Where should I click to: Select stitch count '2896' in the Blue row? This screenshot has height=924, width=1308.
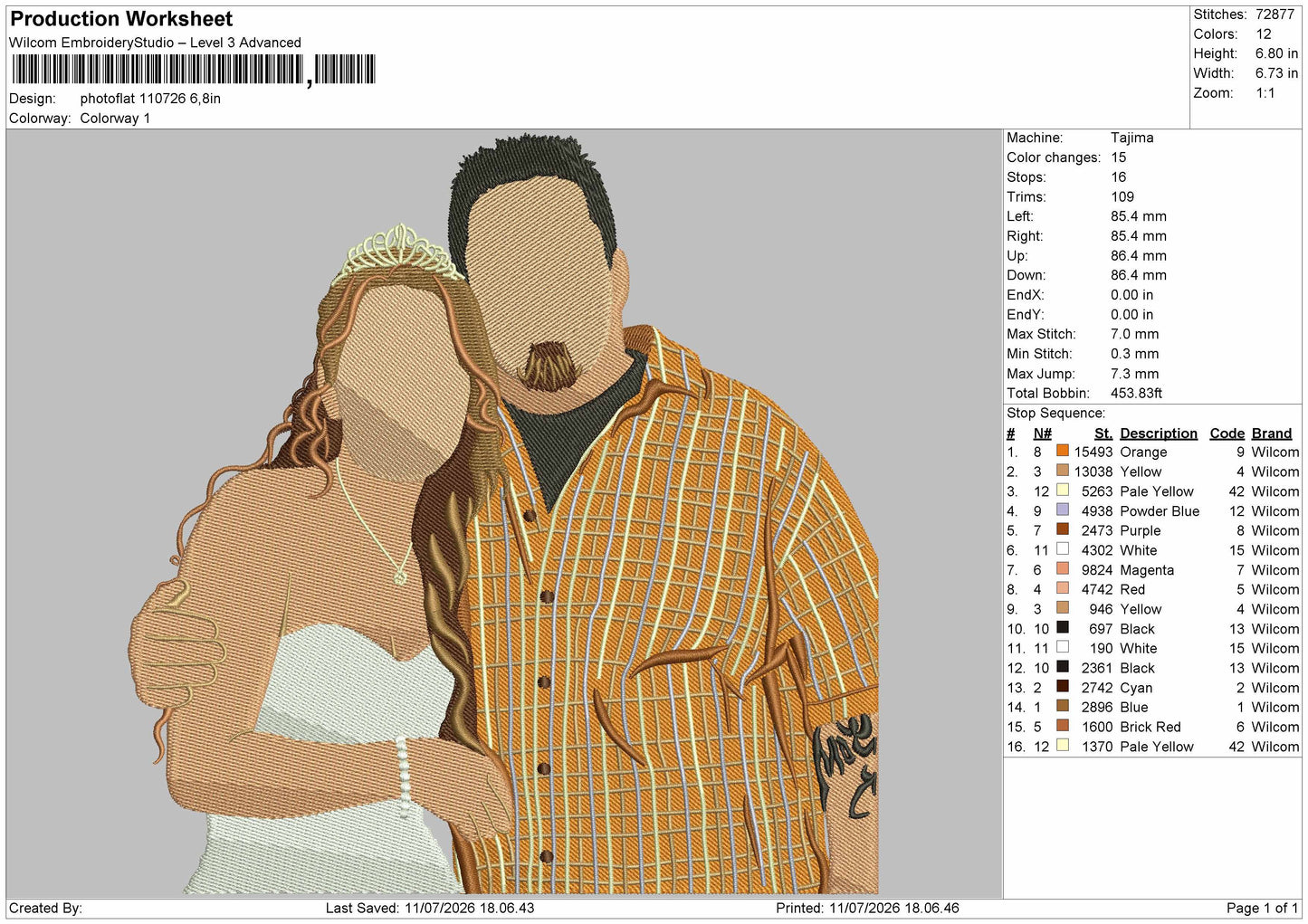1097,708
